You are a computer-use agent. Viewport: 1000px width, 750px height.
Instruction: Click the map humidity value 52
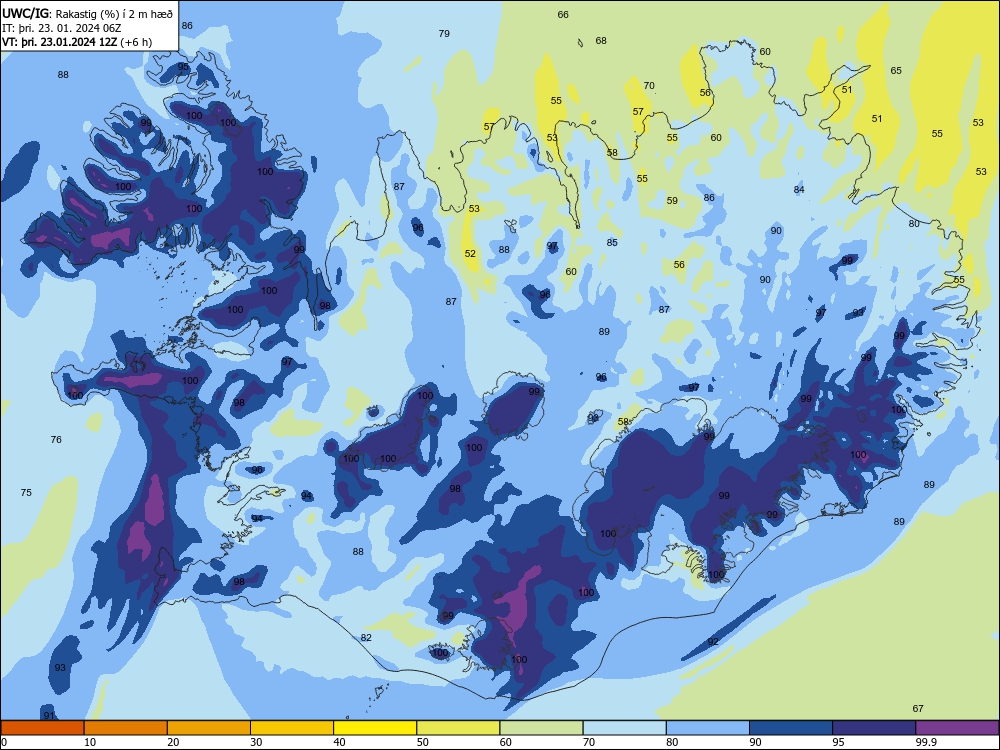pyautogui.click(x=470, y=253)
